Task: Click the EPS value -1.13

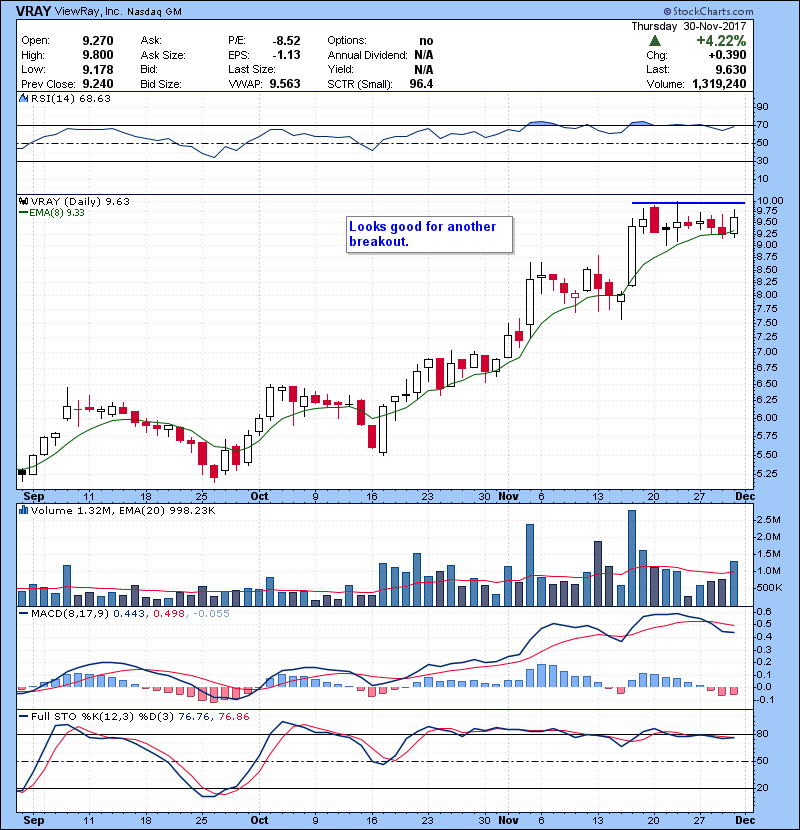Action: coord(286,55)
